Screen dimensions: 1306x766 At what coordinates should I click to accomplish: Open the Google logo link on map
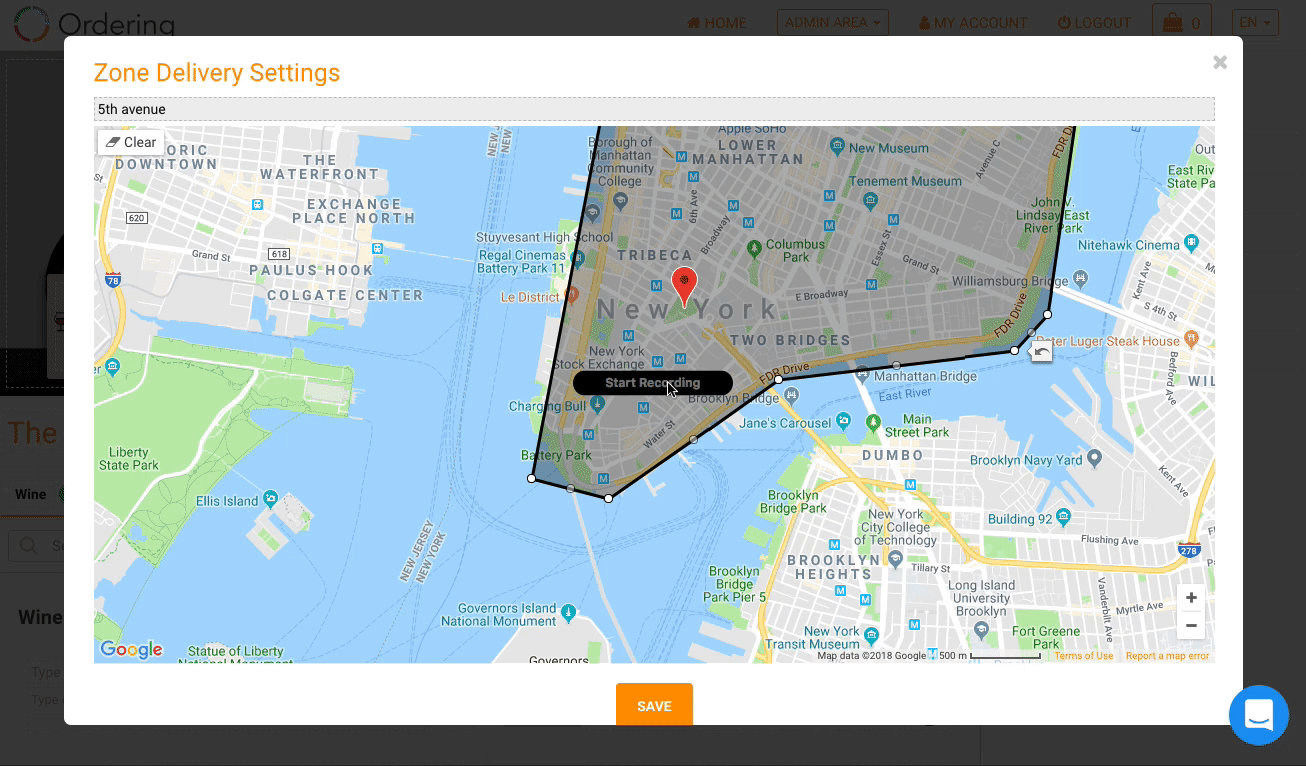(131, 650)
